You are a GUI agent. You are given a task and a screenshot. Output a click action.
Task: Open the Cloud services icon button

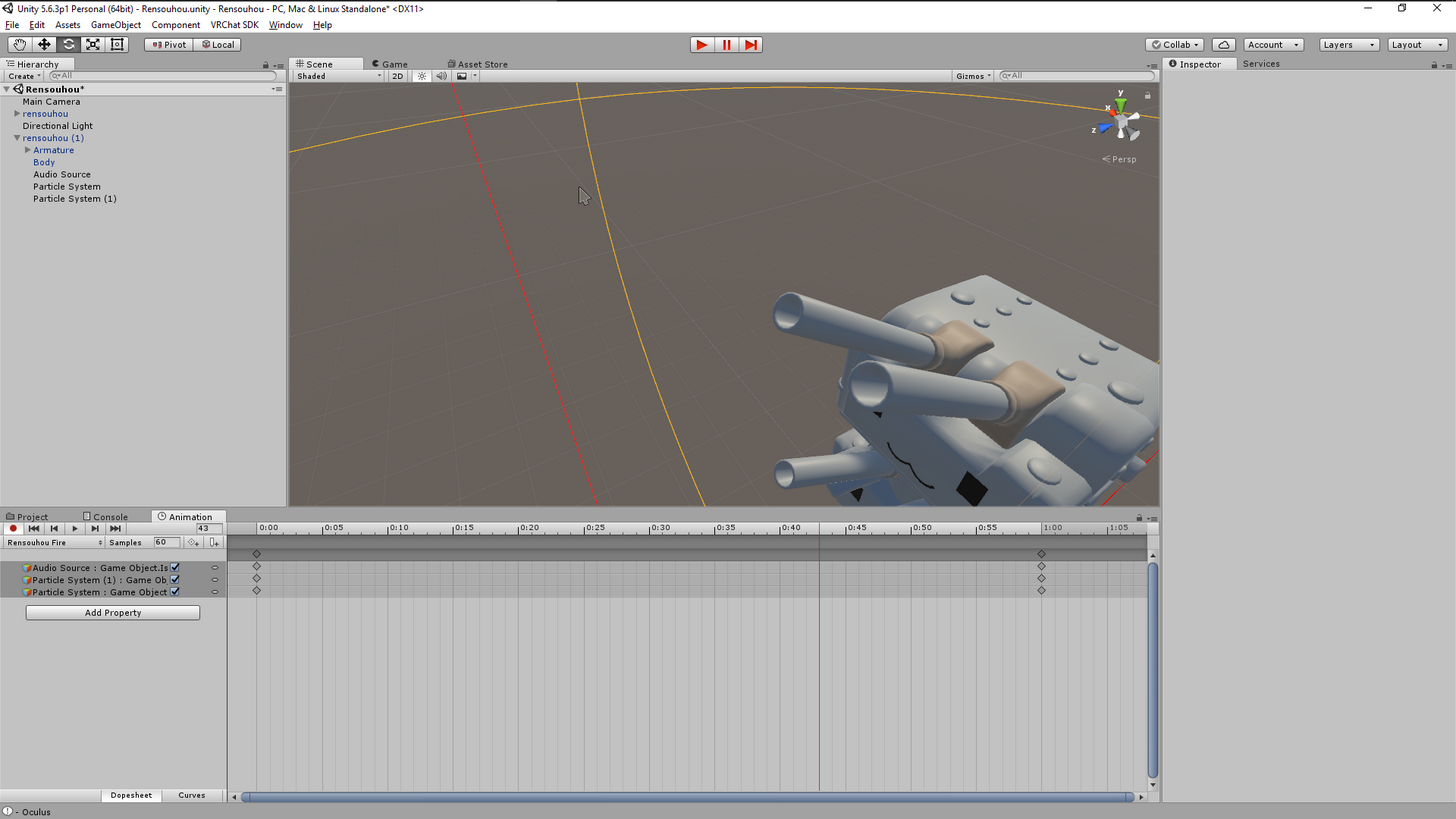pyautogui.click(x=1223, y=44)
